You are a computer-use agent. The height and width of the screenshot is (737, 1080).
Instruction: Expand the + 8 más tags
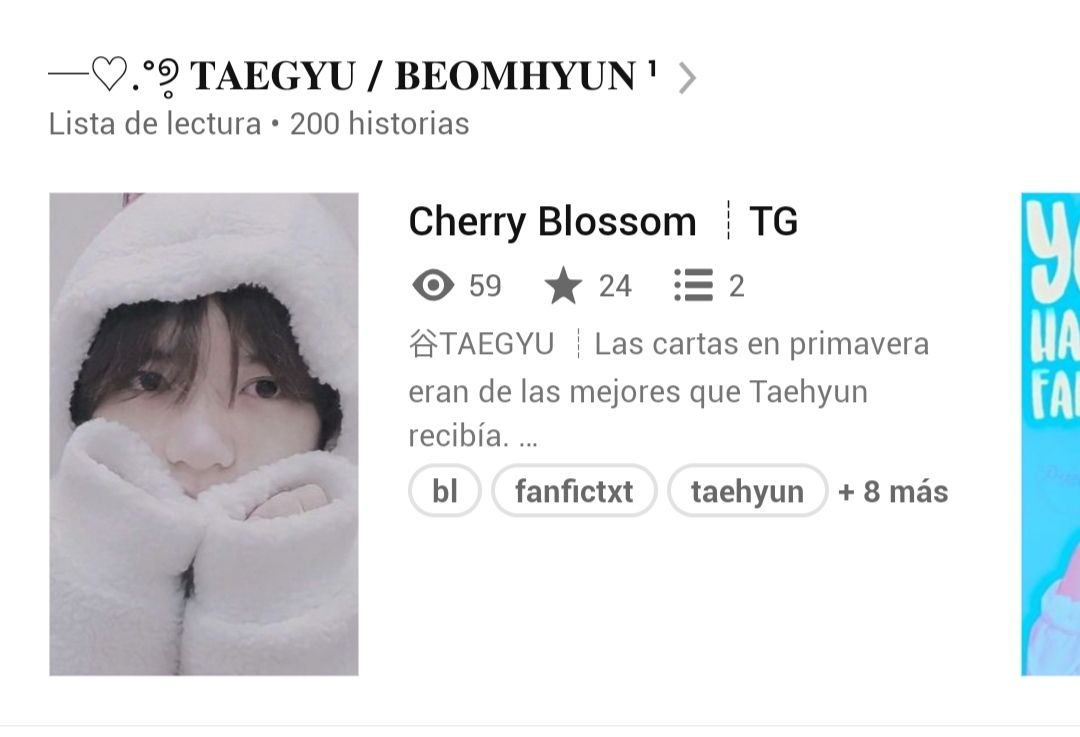(893, 492)
